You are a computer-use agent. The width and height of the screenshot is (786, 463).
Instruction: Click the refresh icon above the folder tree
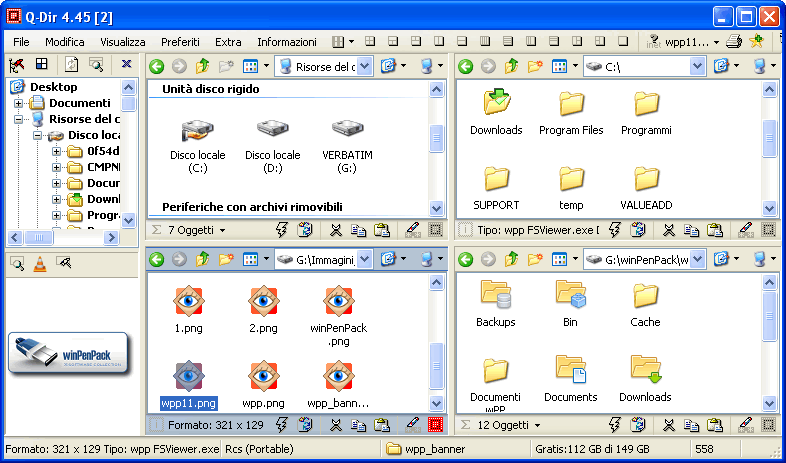tap(72, 64)
